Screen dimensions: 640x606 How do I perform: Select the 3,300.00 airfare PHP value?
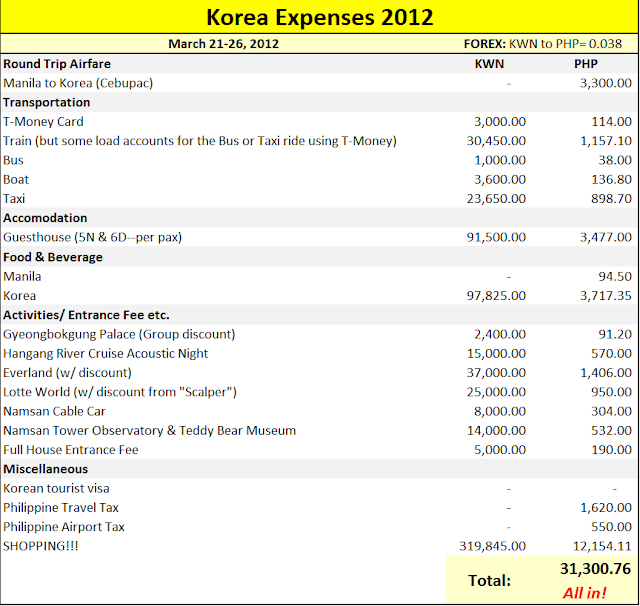(606, 83)
